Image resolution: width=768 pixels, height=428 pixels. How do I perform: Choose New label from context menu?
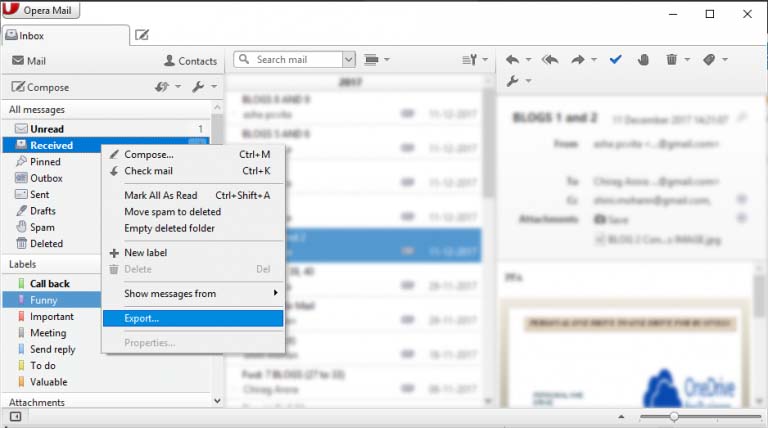[x=193, y=253]
